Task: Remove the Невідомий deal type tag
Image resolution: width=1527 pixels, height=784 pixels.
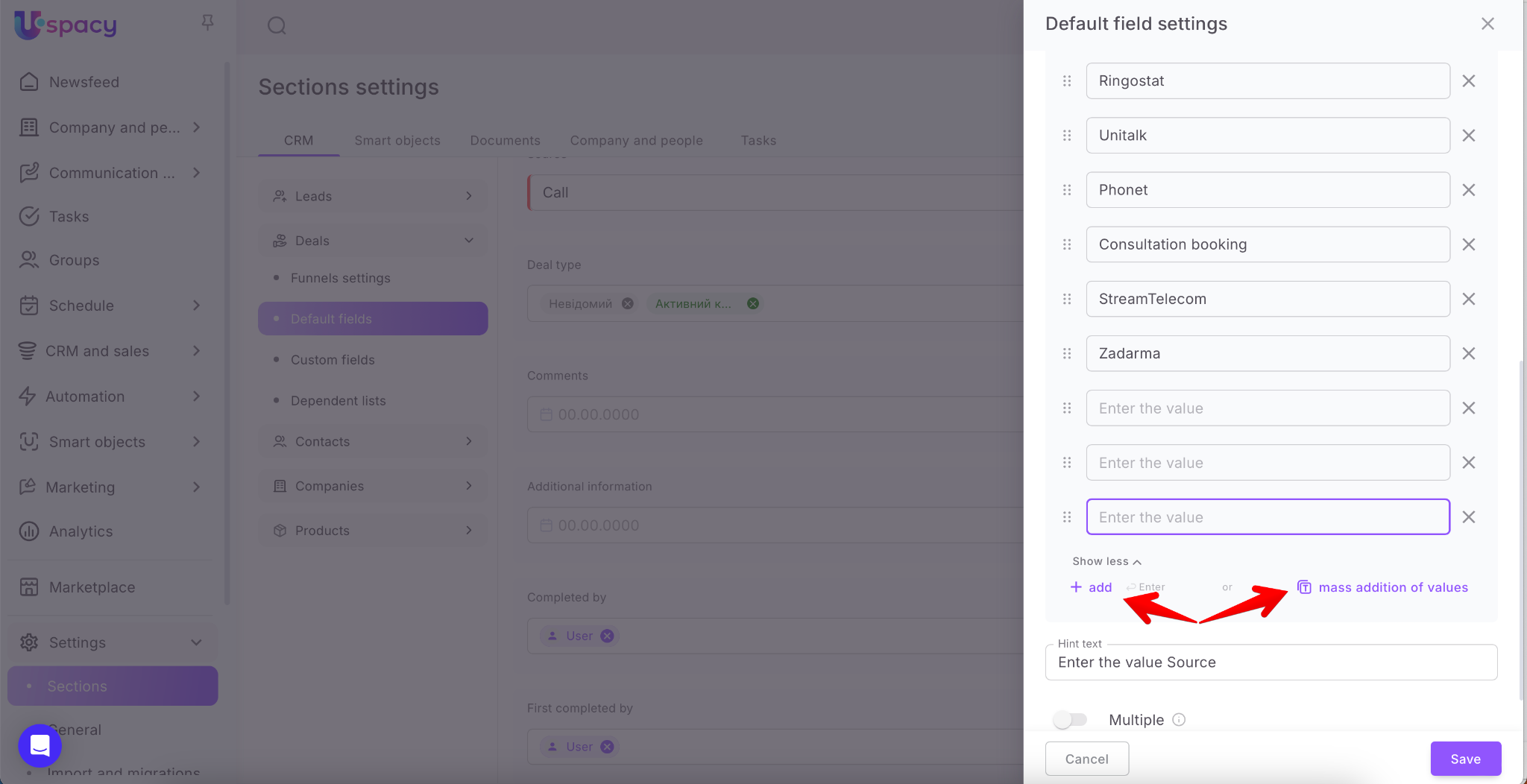Action: click(628, 304)
